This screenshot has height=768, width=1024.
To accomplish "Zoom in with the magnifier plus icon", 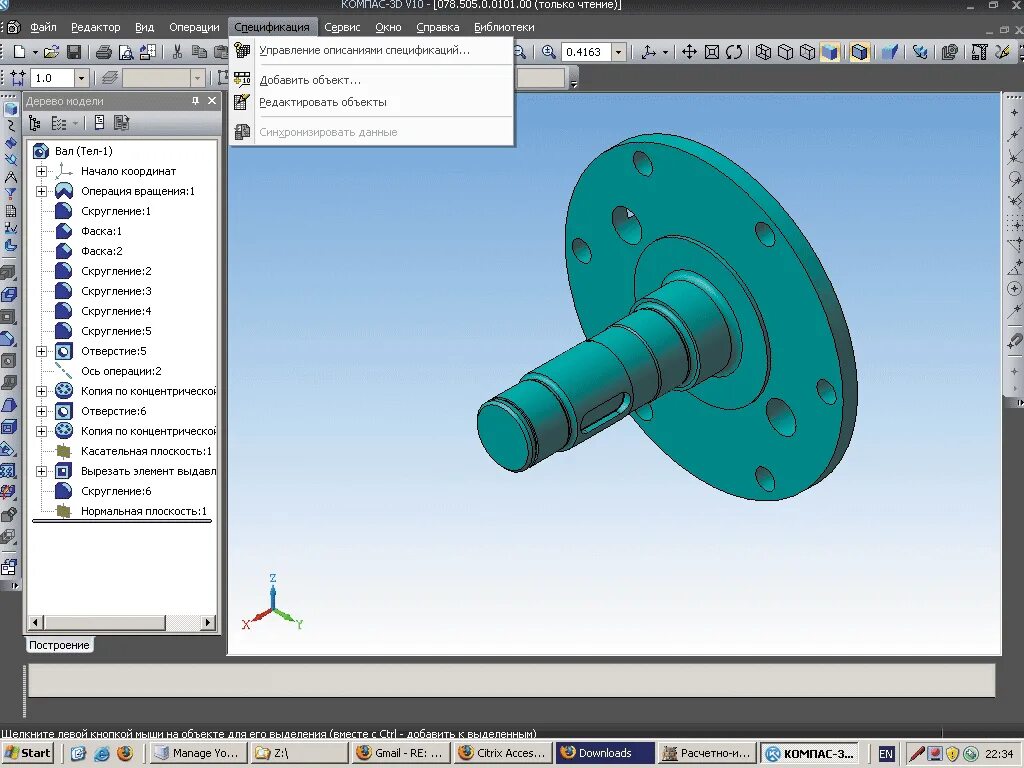I will point(549,52).
